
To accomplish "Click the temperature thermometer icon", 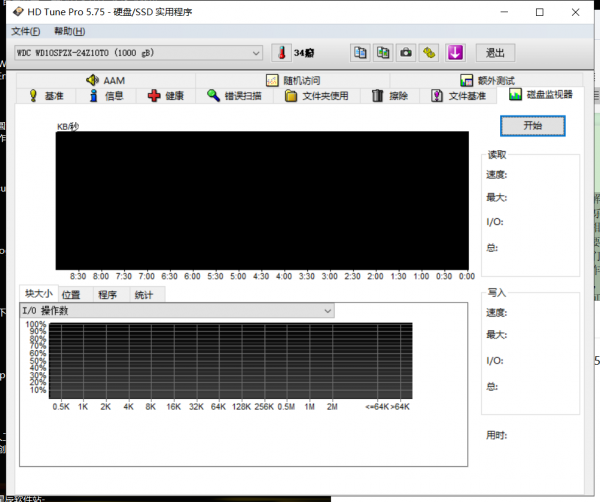I will (x=282, y=53).
